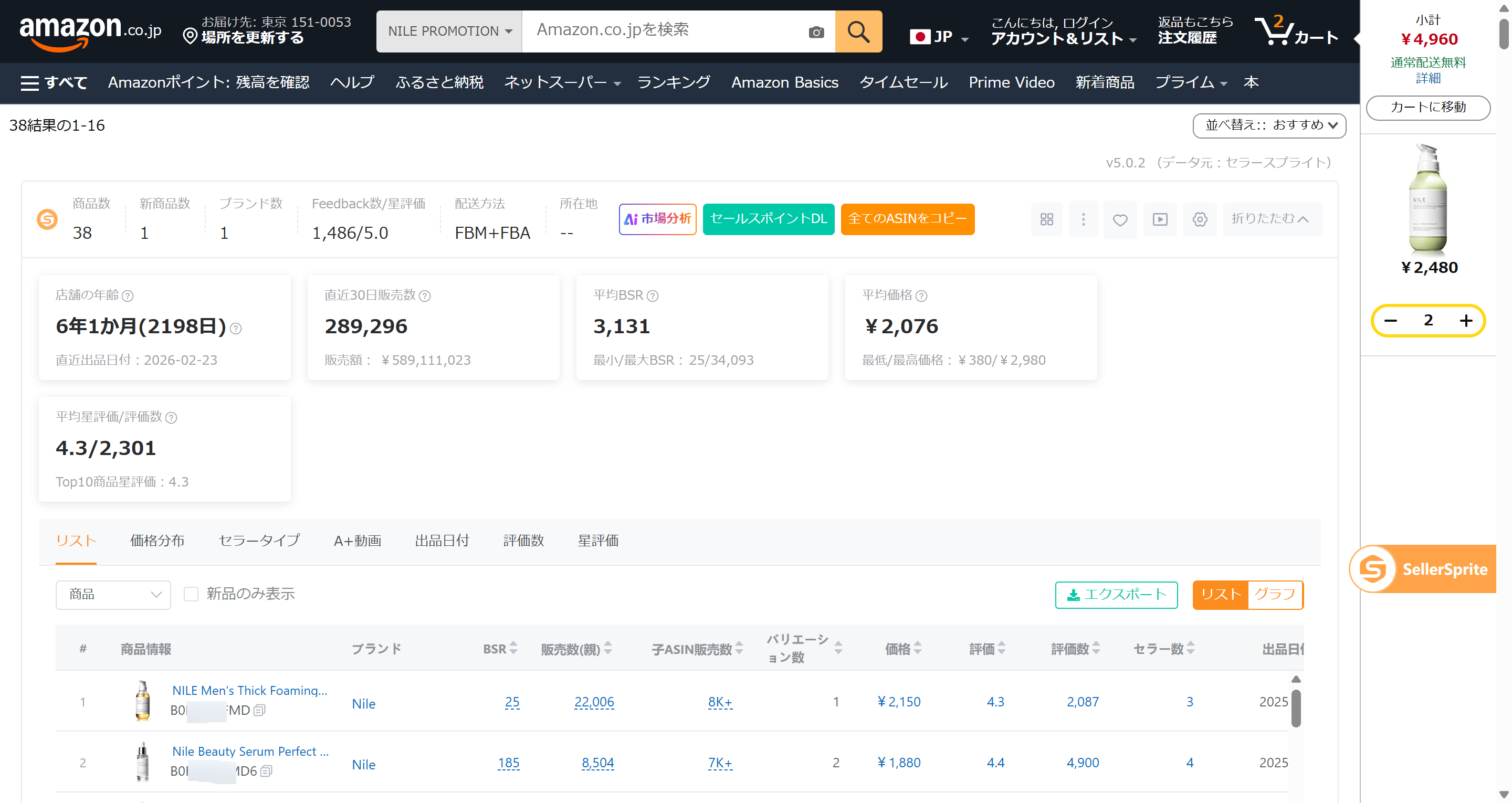1512x803 pixels.
Task: Decrease cart quantity with minus icon
Action: pyautogui.click(x=1390, y=321)
